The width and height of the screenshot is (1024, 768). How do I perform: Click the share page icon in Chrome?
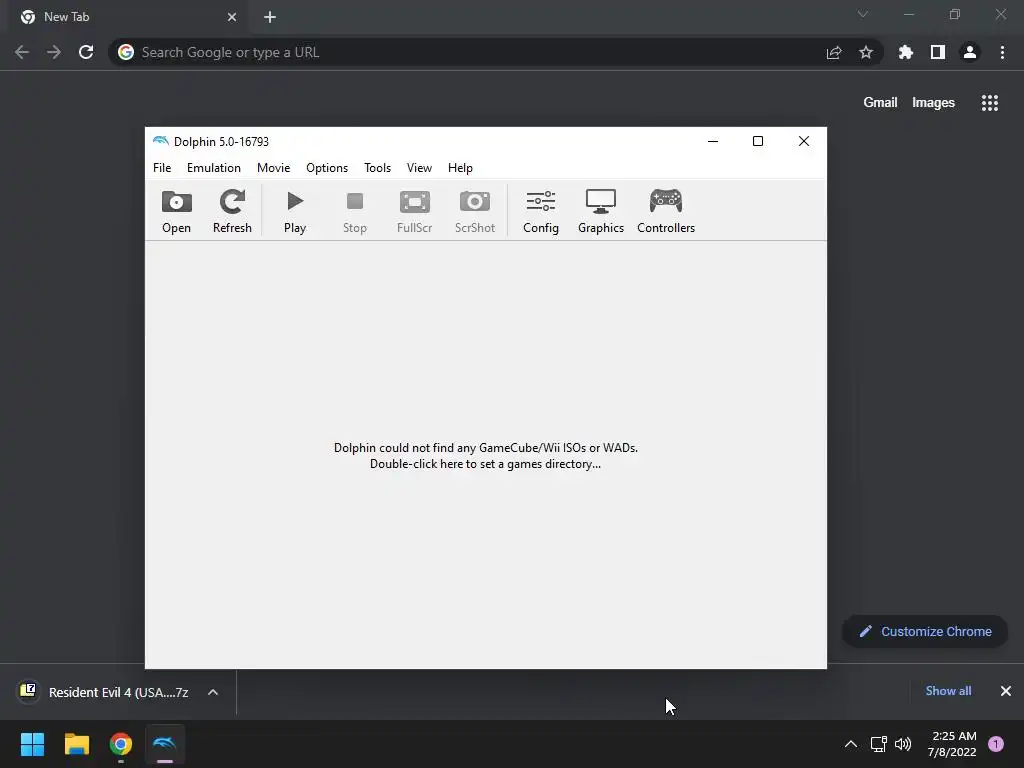[x=834, y=53]
